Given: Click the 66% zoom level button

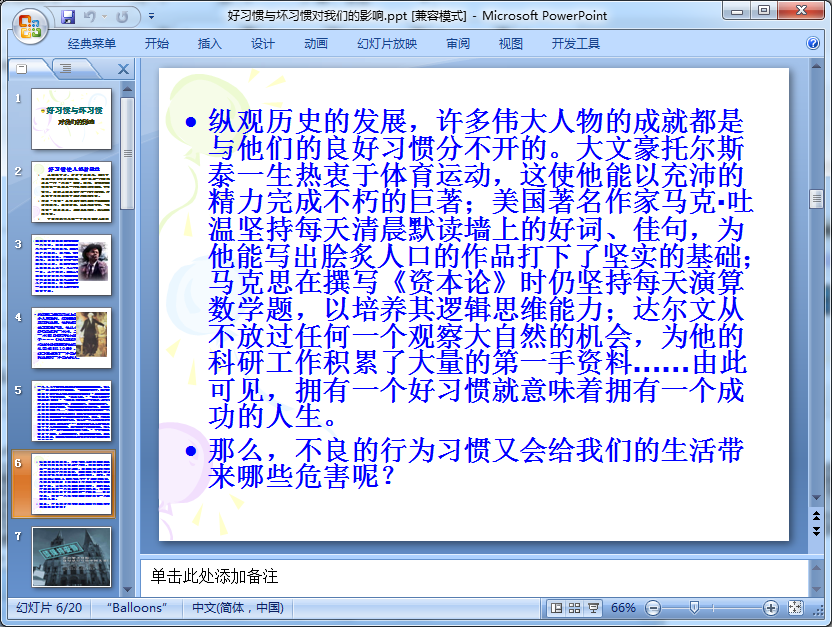Looking at the screenshot, I should tap(623, 608).
